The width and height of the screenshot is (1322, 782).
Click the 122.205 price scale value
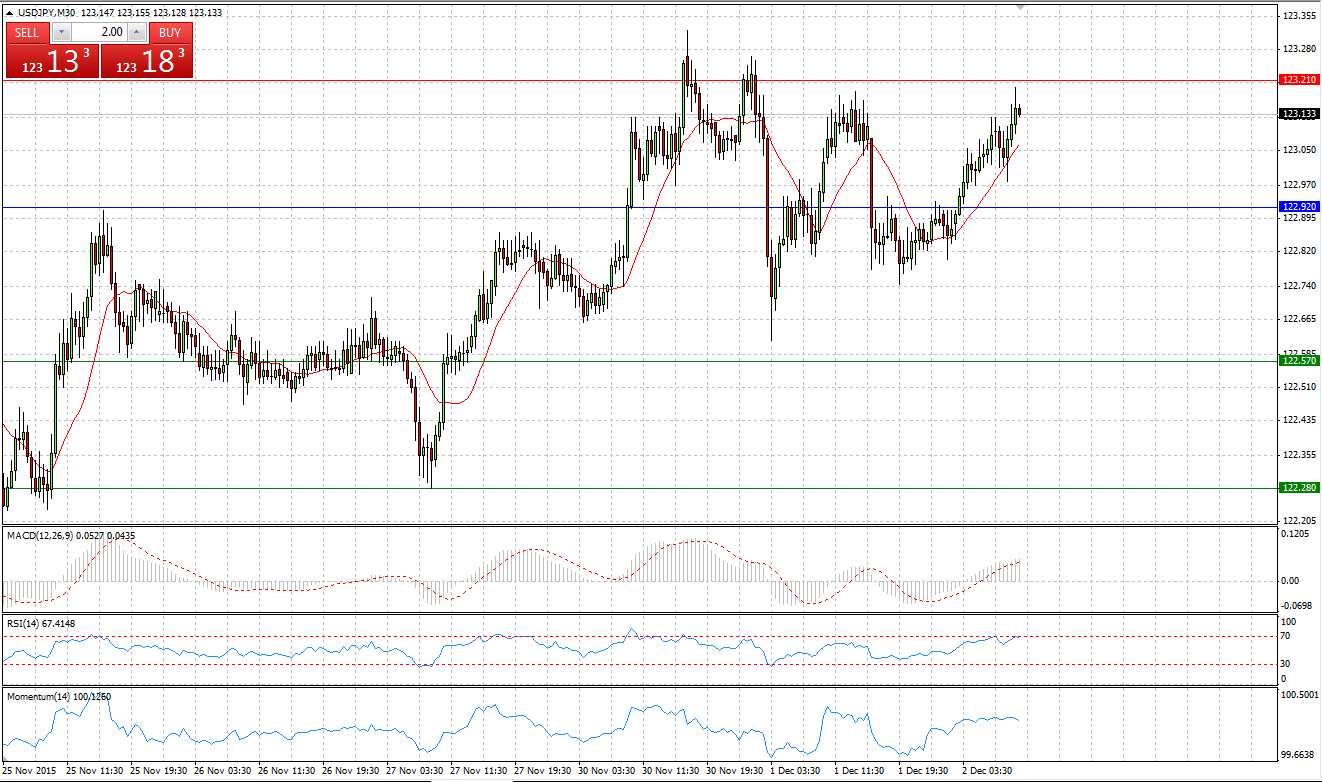(x=1299, y=521)
